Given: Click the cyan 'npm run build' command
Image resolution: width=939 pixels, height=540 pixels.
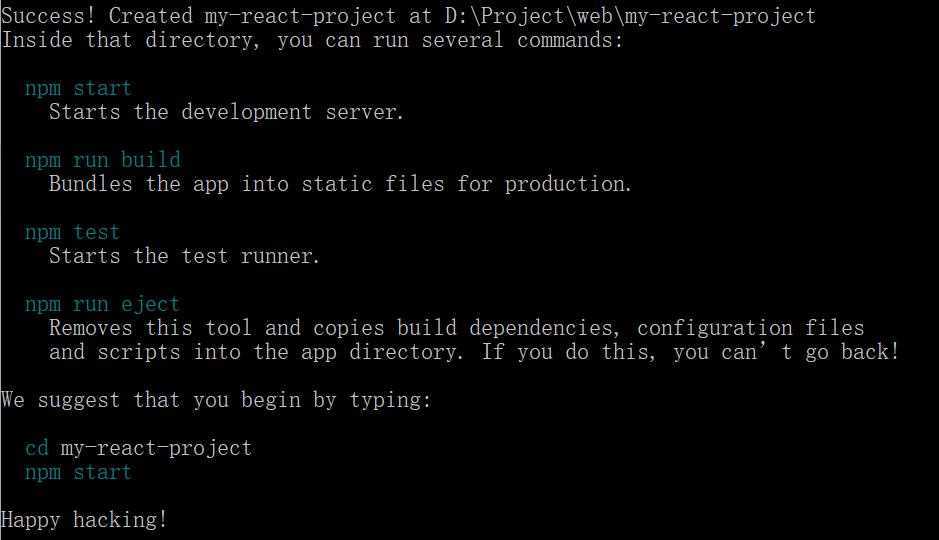Looking at the screenshot, I should [102, 160].
